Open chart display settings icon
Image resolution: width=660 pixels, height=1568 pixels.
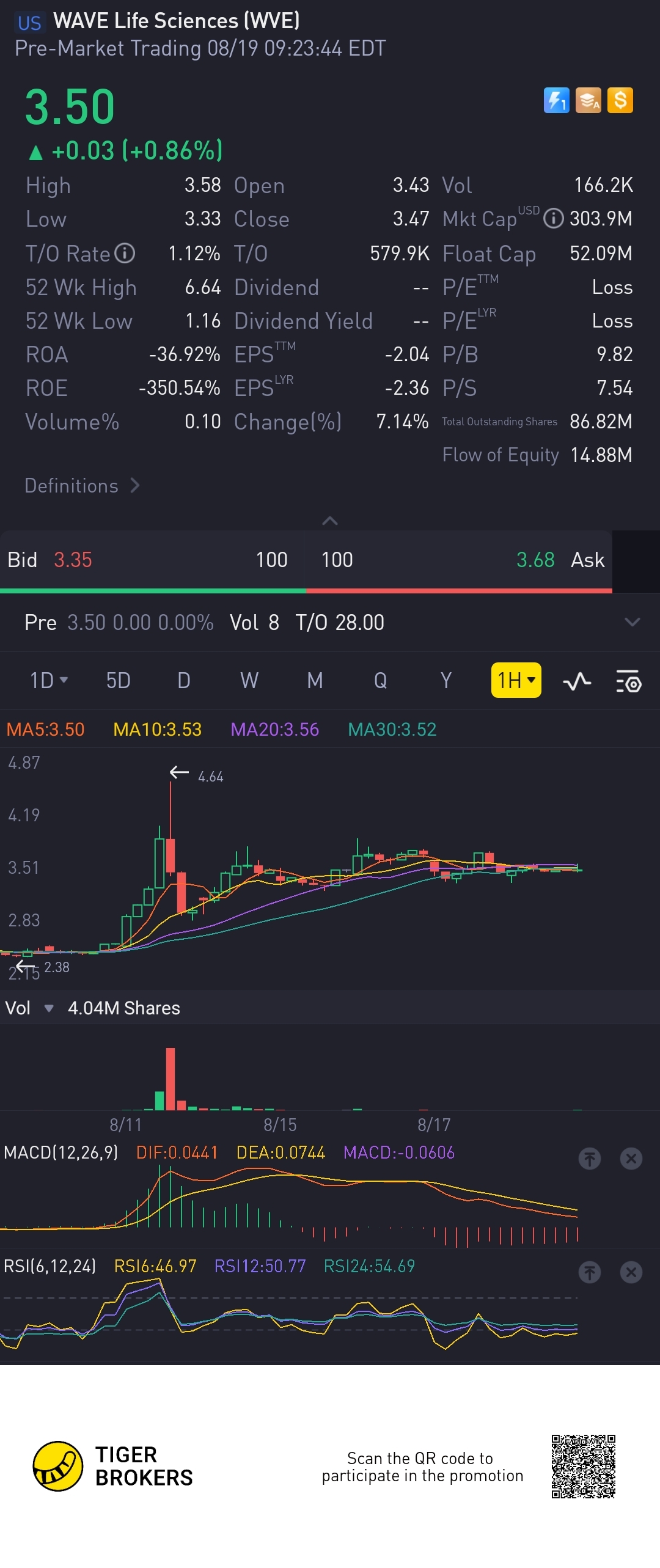(628, 681)
